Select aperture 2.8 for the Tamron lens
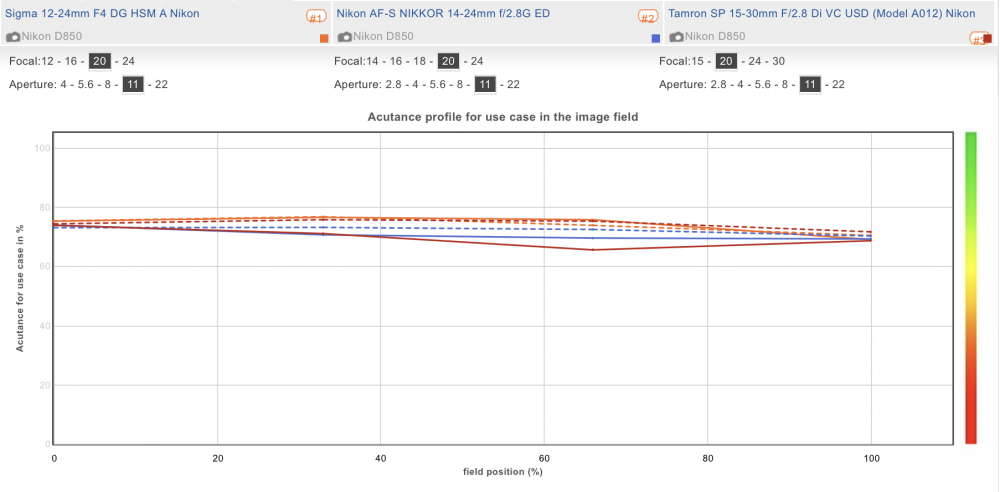 coord(718,84)
